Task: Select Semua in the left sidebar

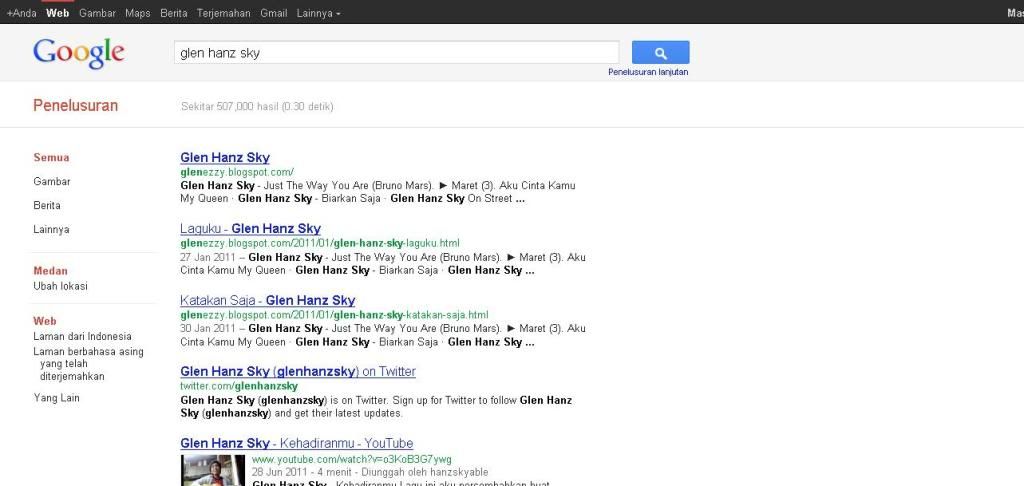Action: coord(51,157)
